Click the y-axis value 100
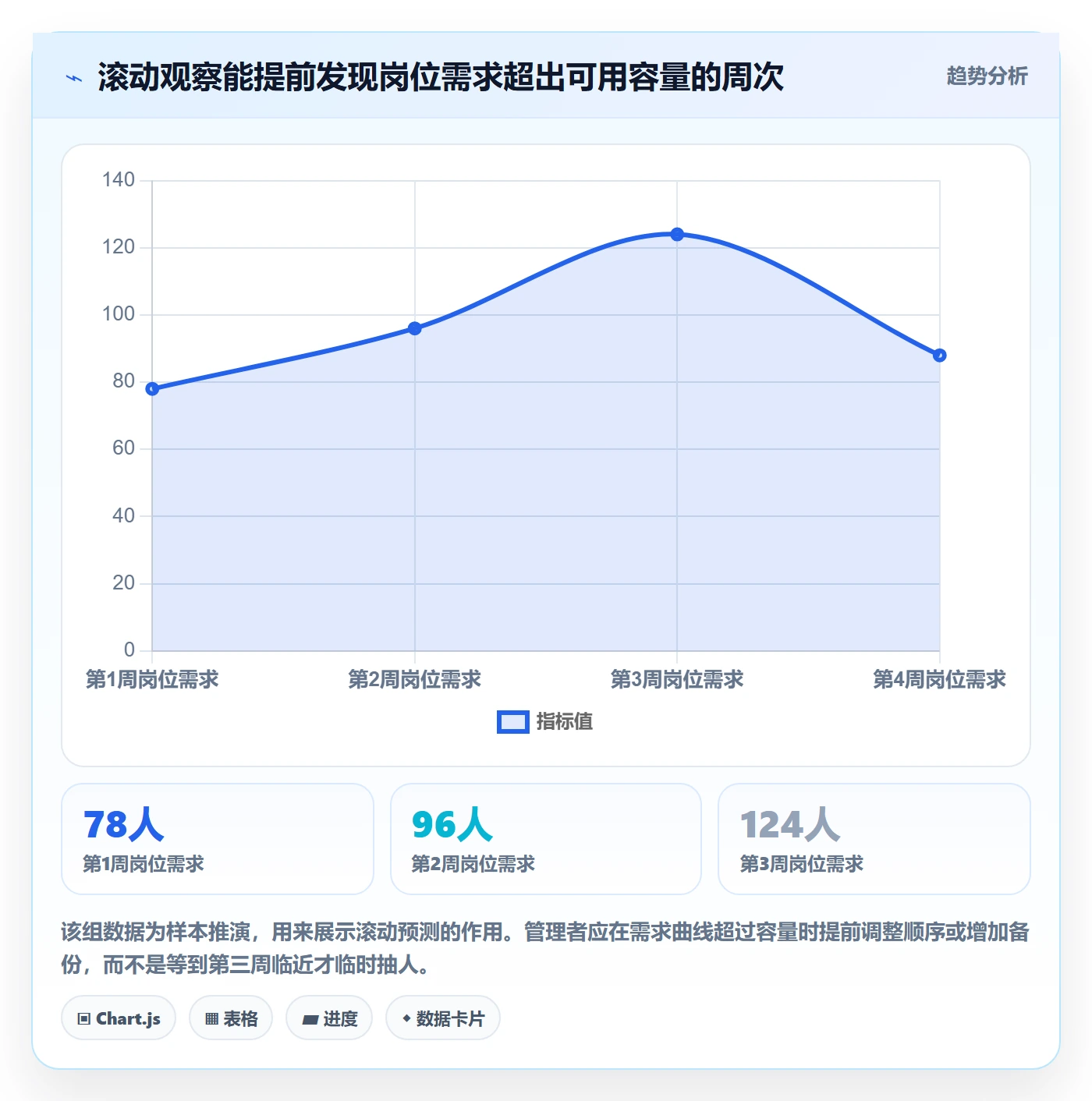The width and height of the screenshot is (1092, 1101). tap(119, 314)
